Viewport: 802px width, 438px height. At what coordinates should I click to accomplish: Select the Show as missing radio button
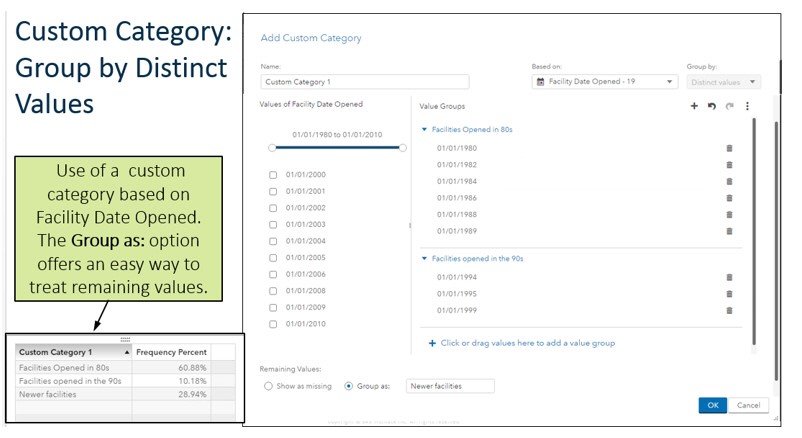tap(267, 385)
